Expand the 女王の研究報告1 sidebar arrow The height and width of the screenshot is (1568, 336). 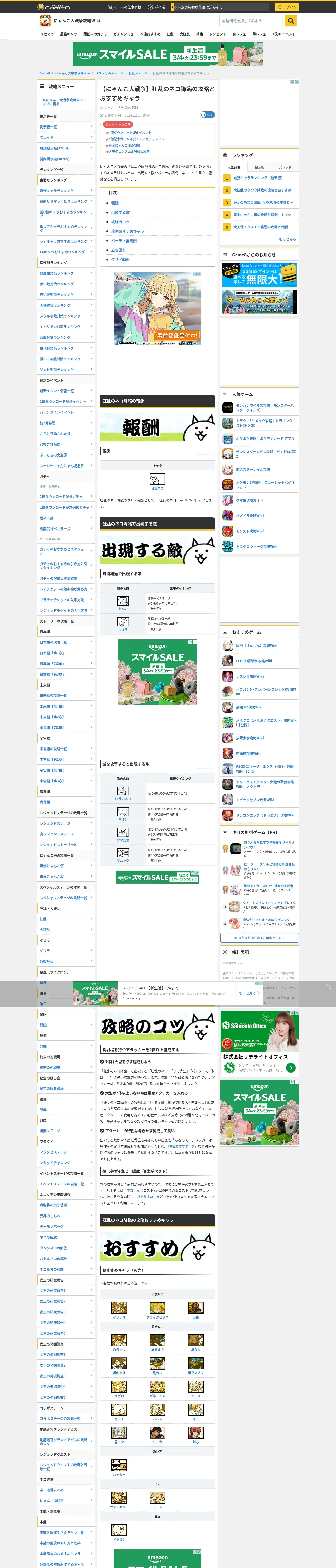92,1290
